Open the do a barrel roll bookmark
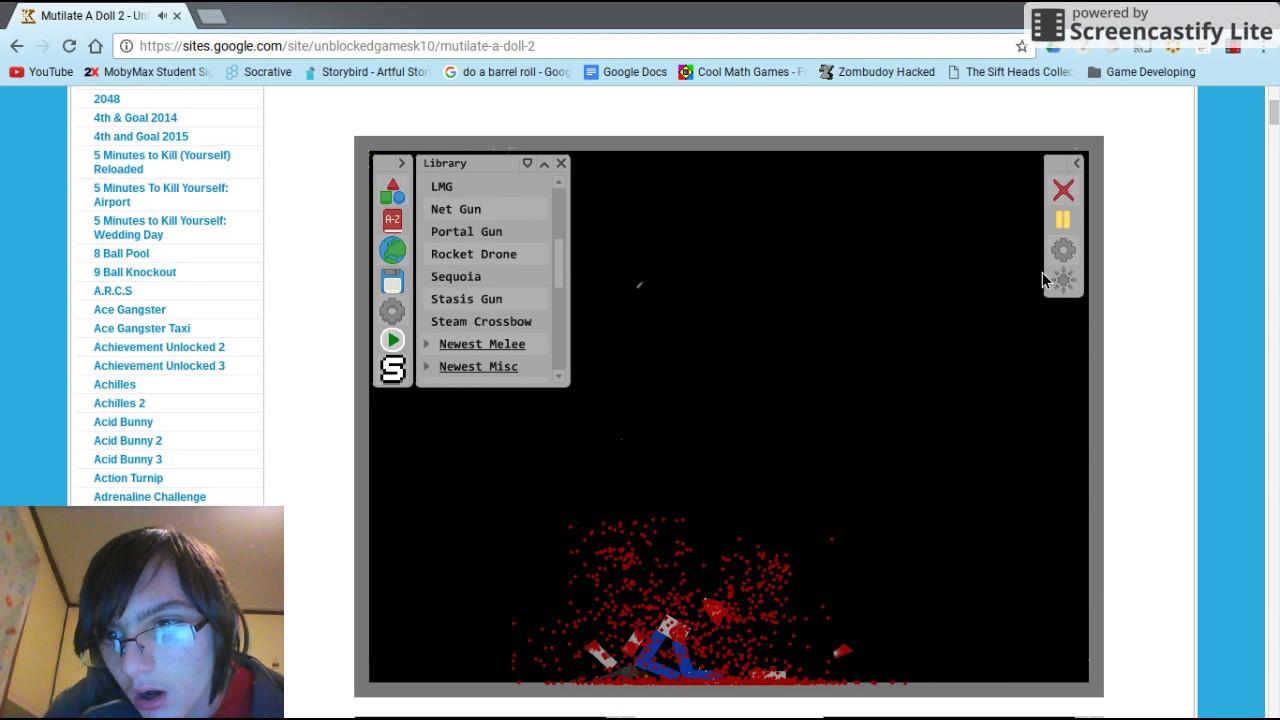This screenshot has height=720, width=1280. pos(507,72)
